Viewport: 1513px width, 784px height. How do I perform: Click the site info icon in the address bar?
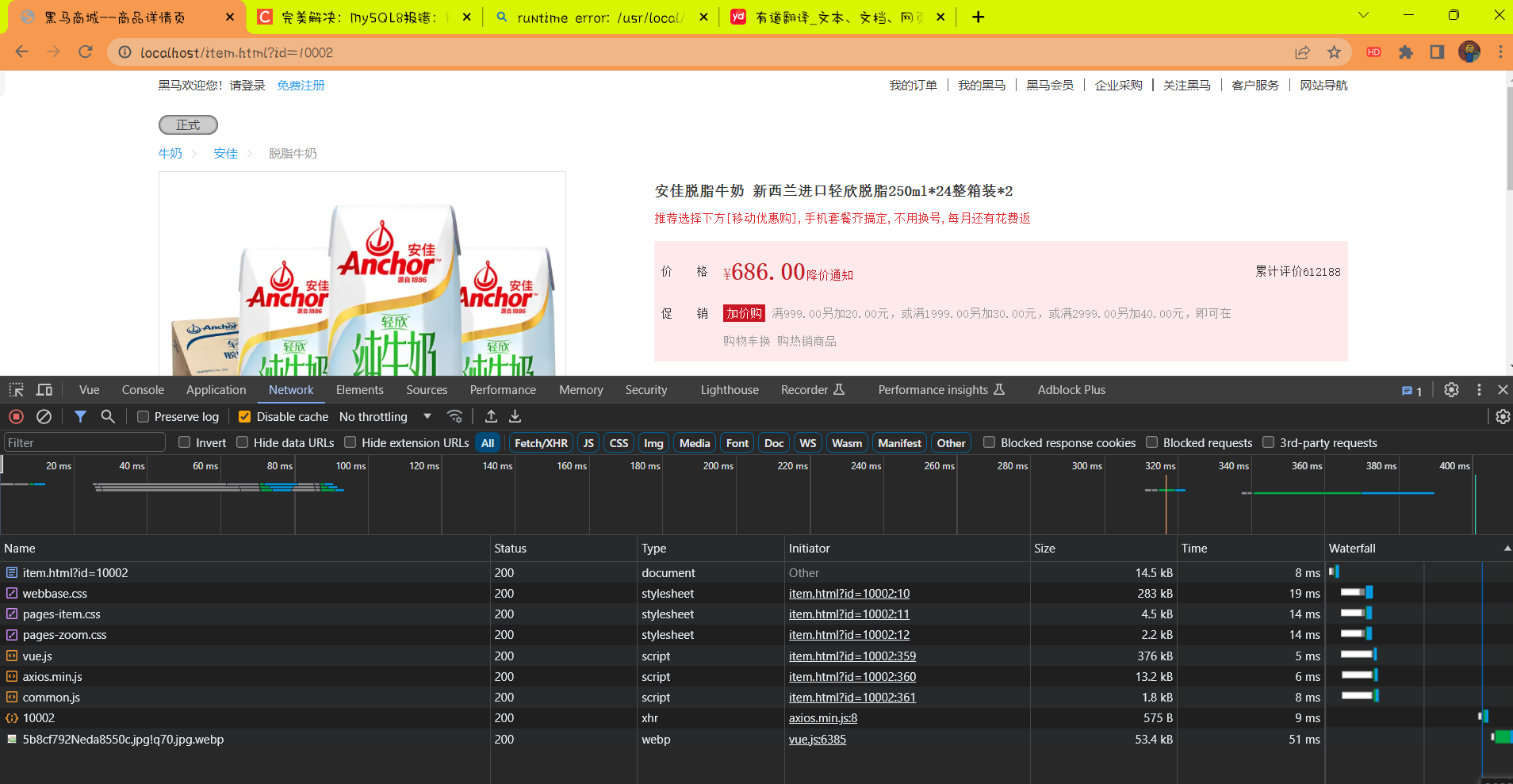124,52
